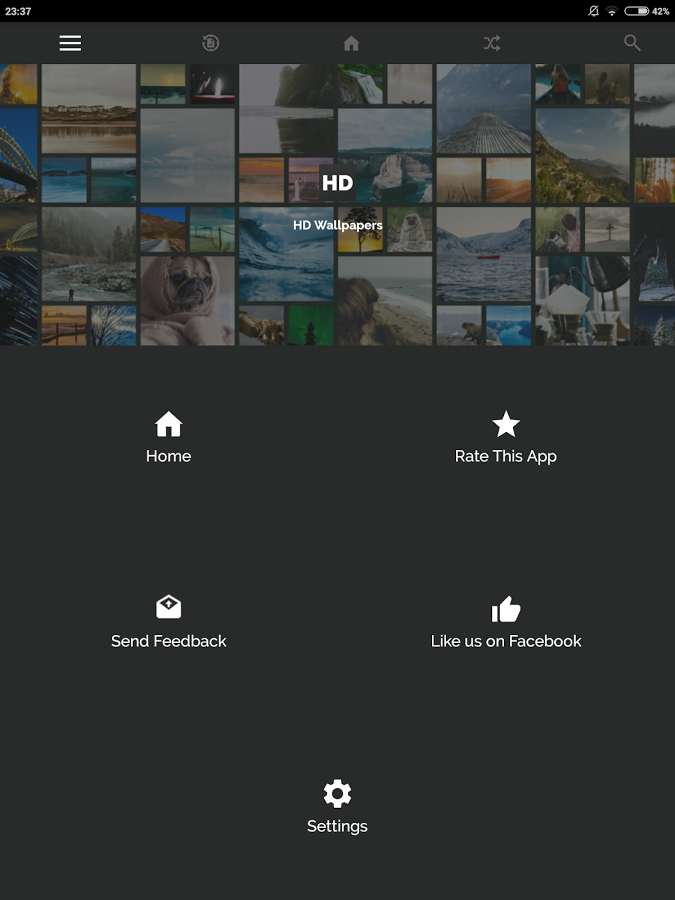The image size is (675, 900).
Task: Choose Rate This App
Action: tap(506, 457)
